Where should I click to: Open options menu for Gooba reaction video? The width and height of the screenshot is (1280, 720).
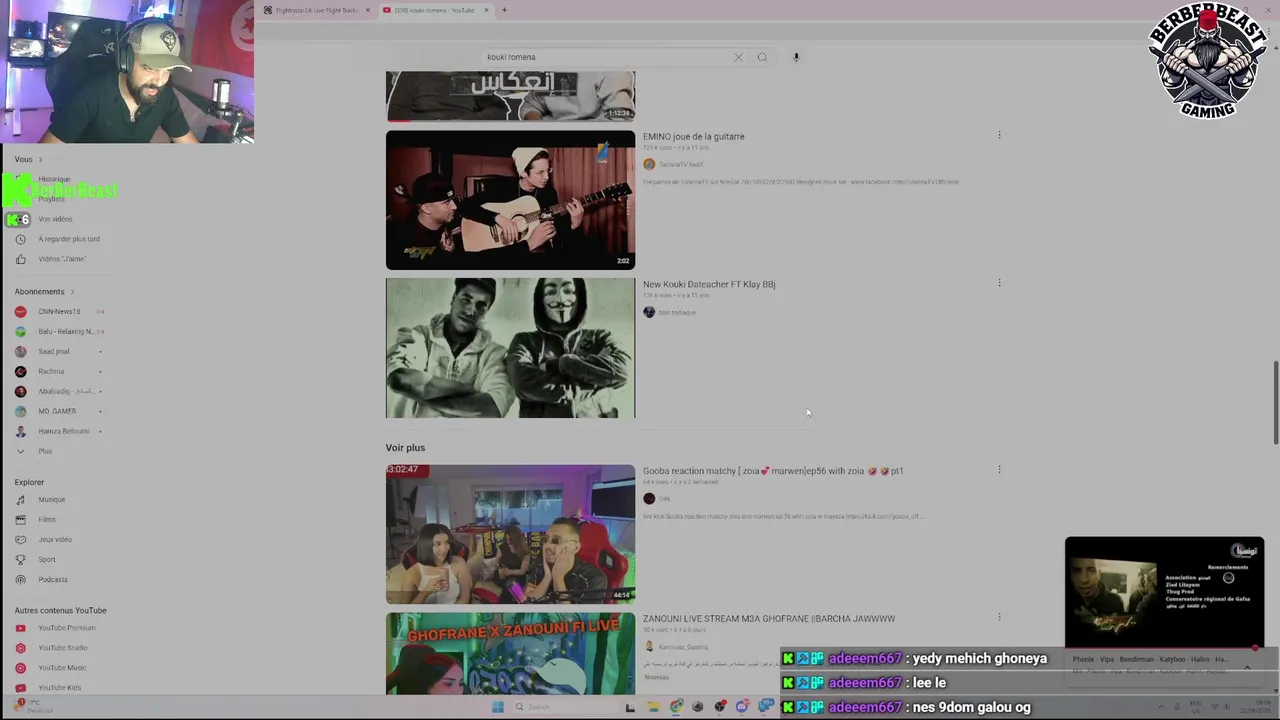pyautogui.click(x=999, y=469)
